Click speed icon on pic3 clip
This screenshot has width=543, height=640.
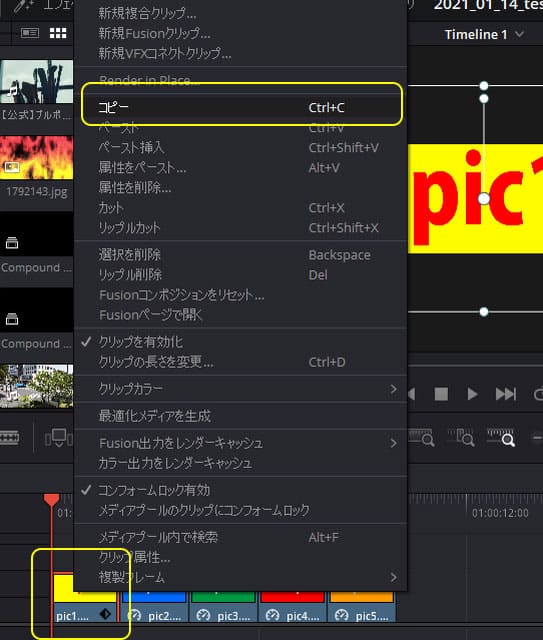203,615
